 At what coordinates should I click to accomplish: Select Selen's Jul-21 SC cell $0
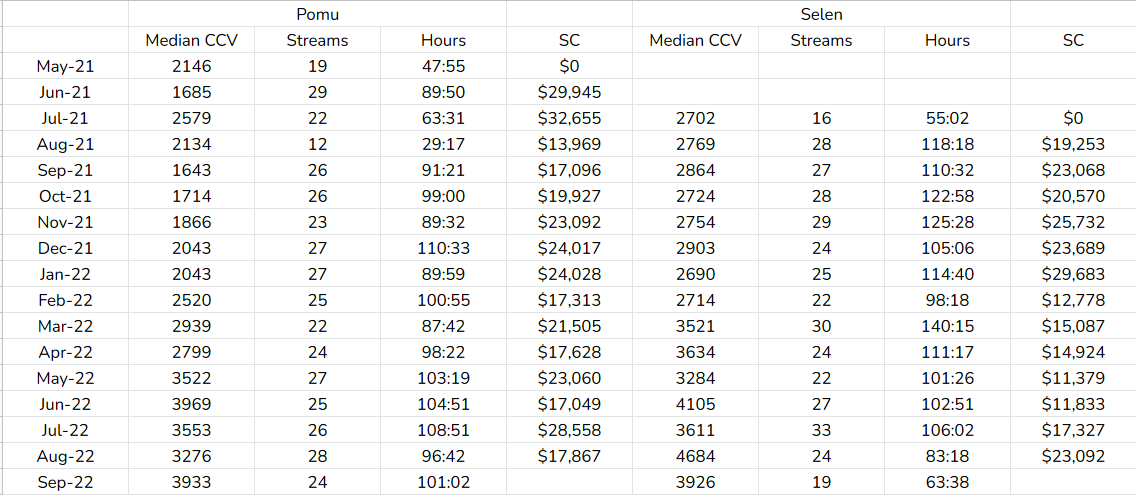1073,119
